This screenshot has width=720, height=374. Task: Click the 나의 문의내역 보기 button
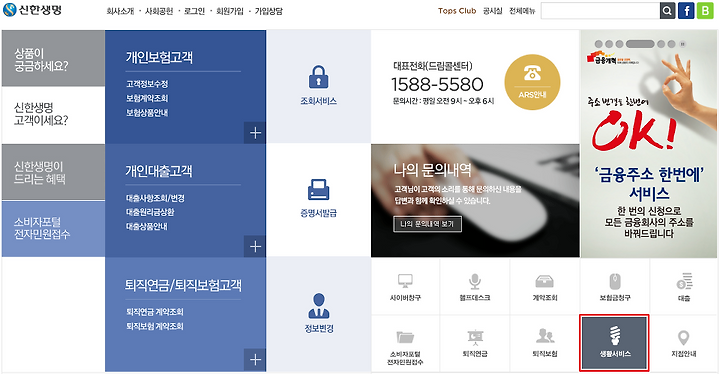pos(428,224)
